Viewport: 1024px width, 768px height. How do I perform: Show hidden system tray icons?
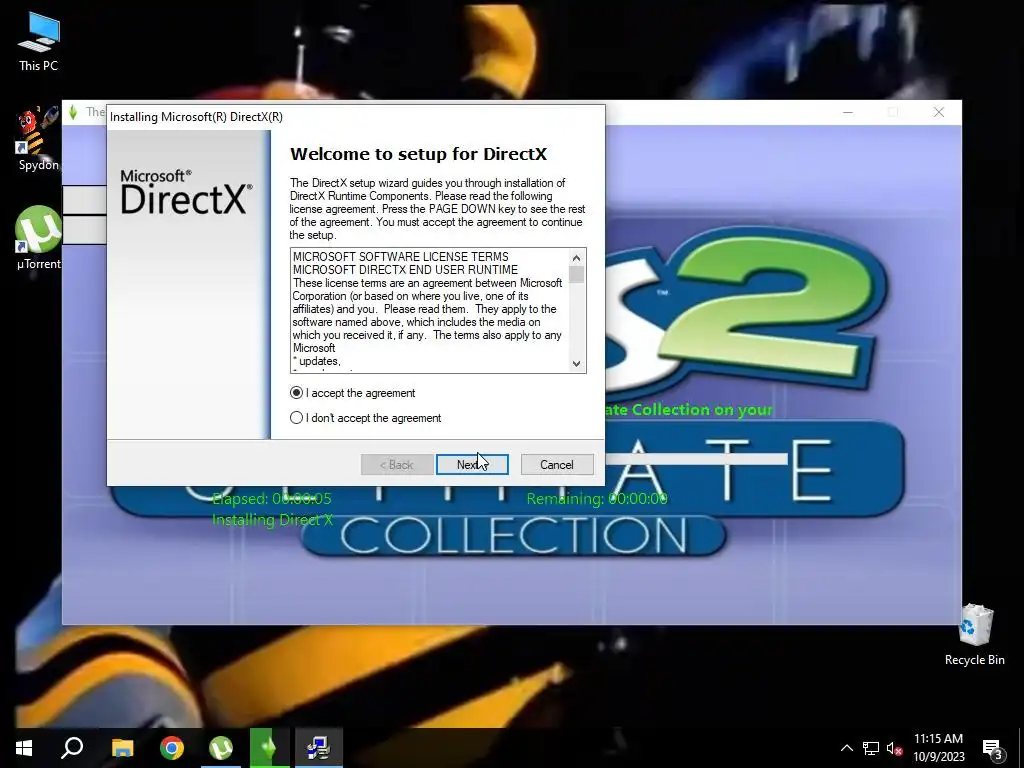click(x=846, y=748)
